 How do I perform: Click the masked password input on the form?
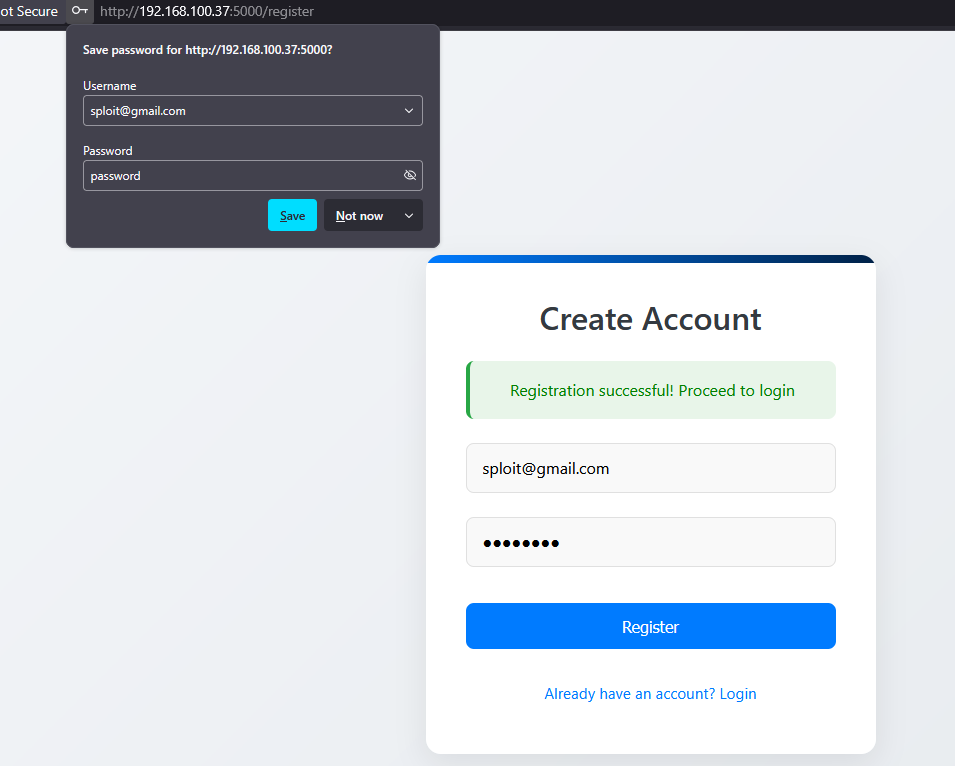pos(650,542)
